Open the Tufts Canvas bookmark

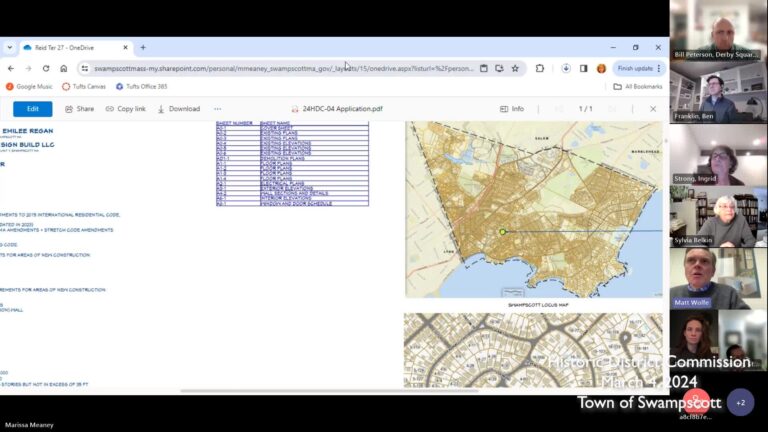[x=85, y=87]
